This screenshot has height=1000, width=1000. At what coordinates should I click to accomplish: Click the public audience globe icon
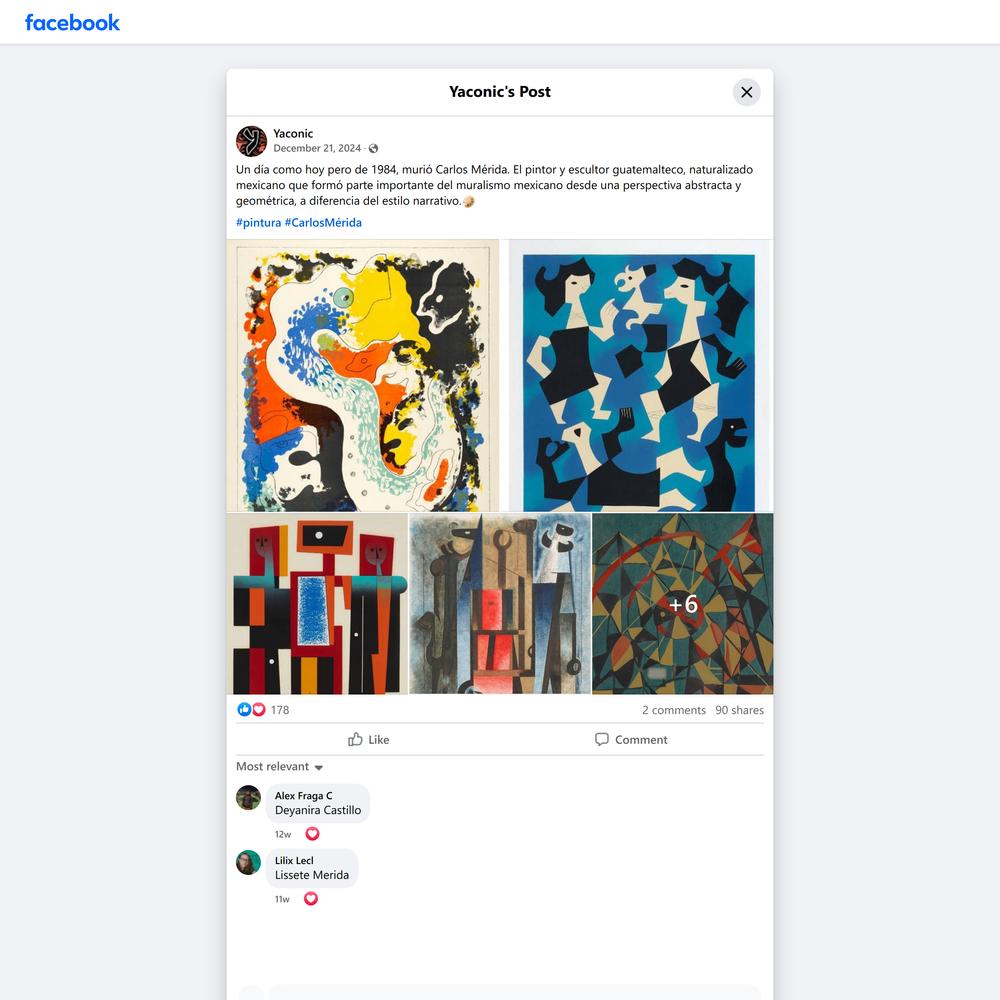tap(374, 149)
